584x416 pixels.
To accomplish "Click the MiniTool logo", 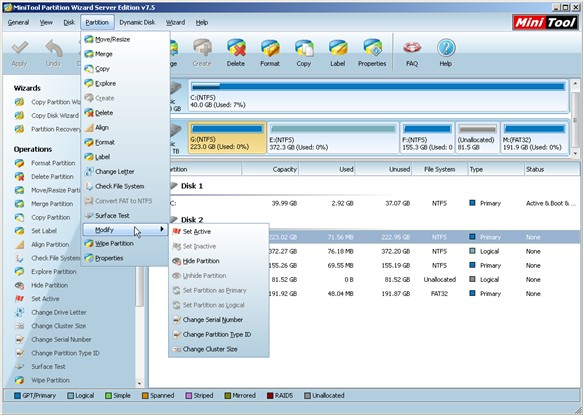I will (x=545, y=23).
